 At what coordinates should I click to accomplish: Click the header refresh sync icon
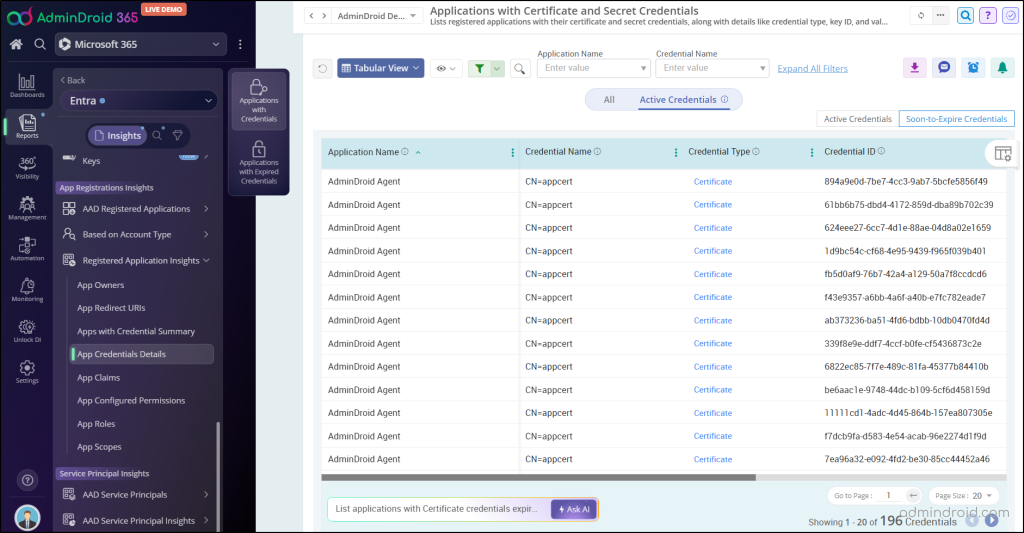point(921,16)
